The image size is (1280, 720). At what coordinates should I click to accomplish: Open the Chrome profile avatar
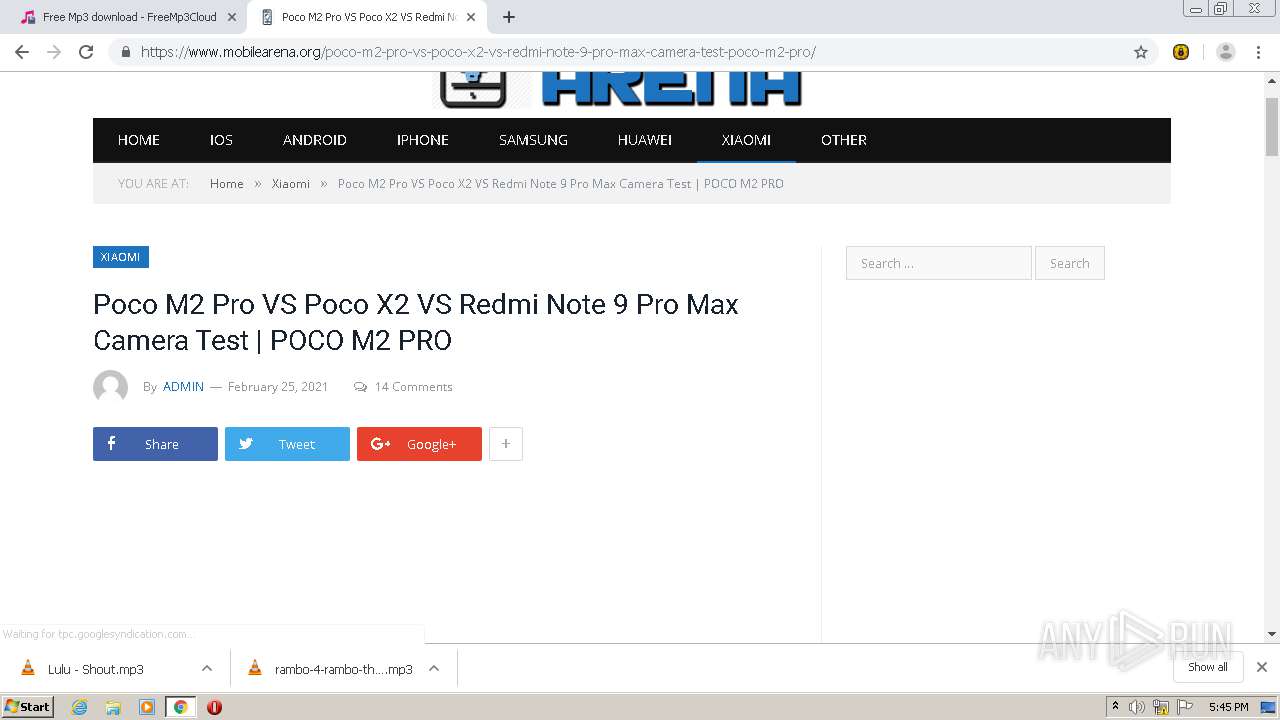point(1226,52)
